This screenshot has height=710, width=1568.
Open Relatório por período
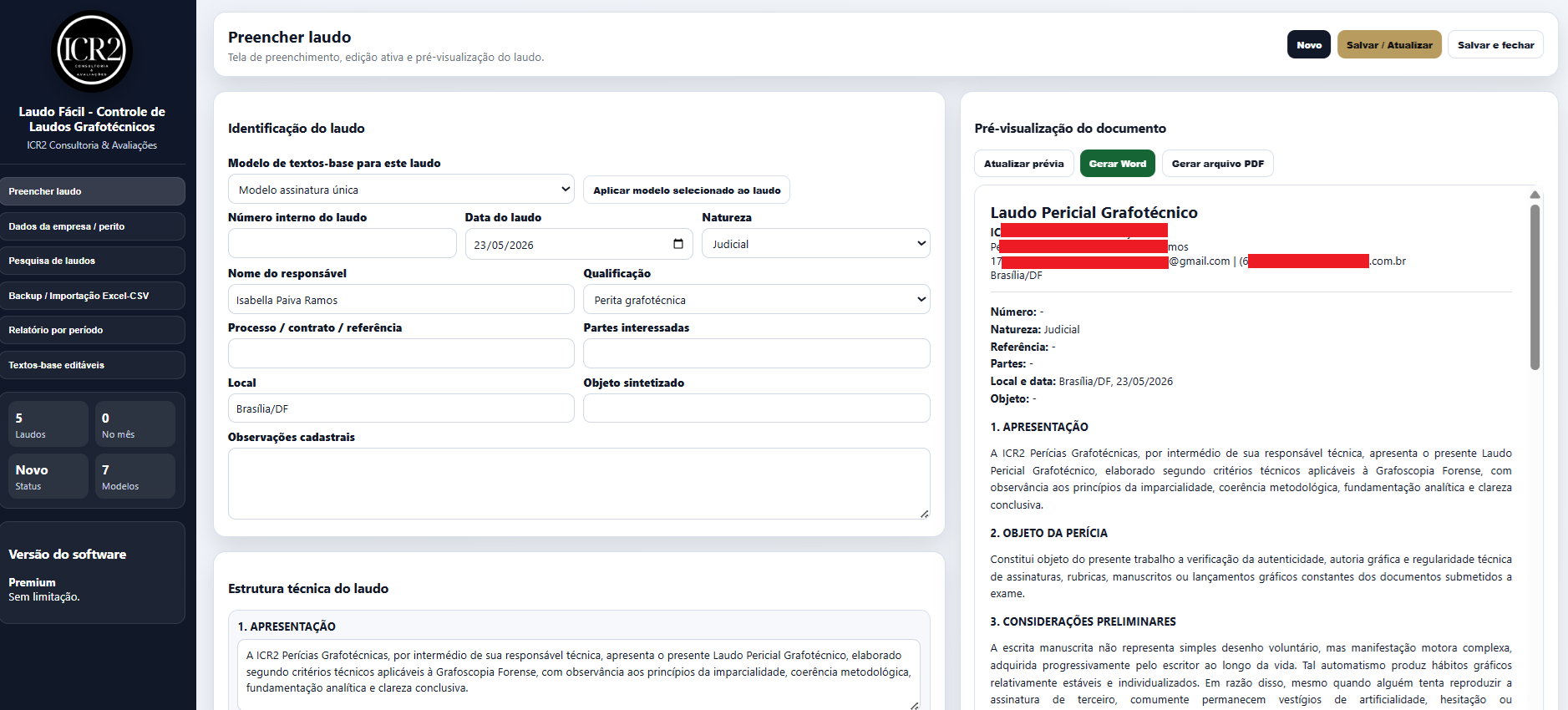[93, 330]
